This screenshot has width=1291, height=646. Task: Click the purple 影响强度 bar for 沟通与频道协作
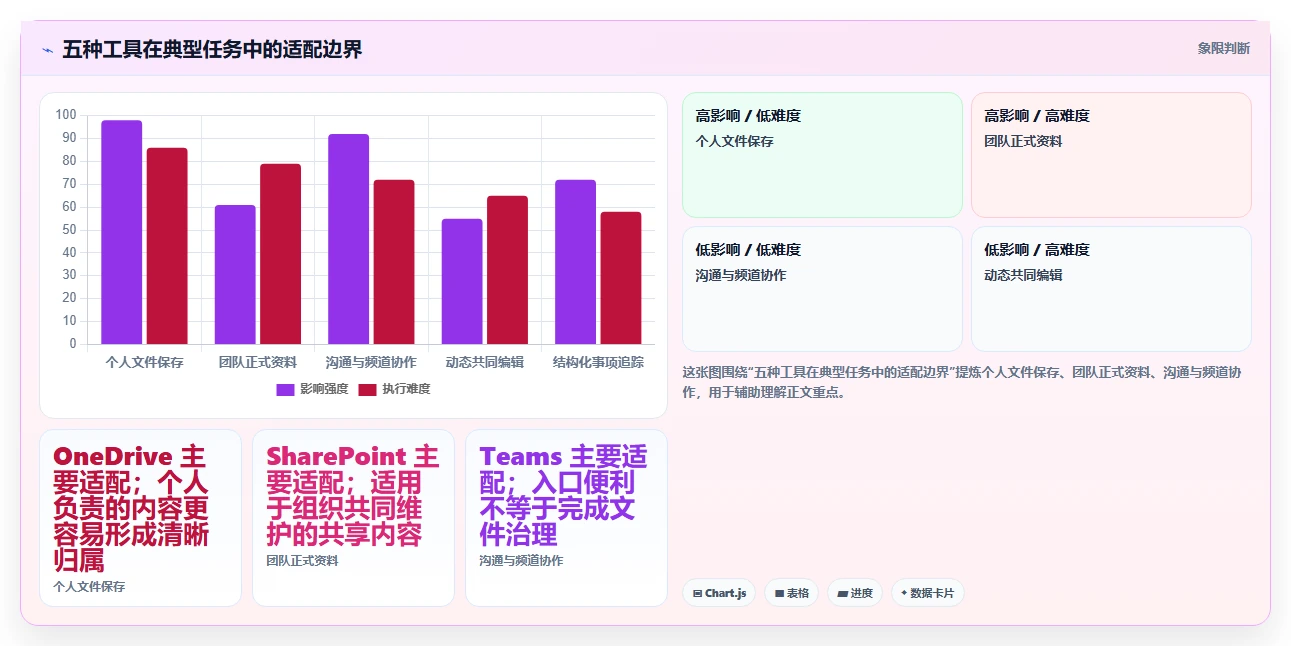pyautogui.click(x=349, y=239)
